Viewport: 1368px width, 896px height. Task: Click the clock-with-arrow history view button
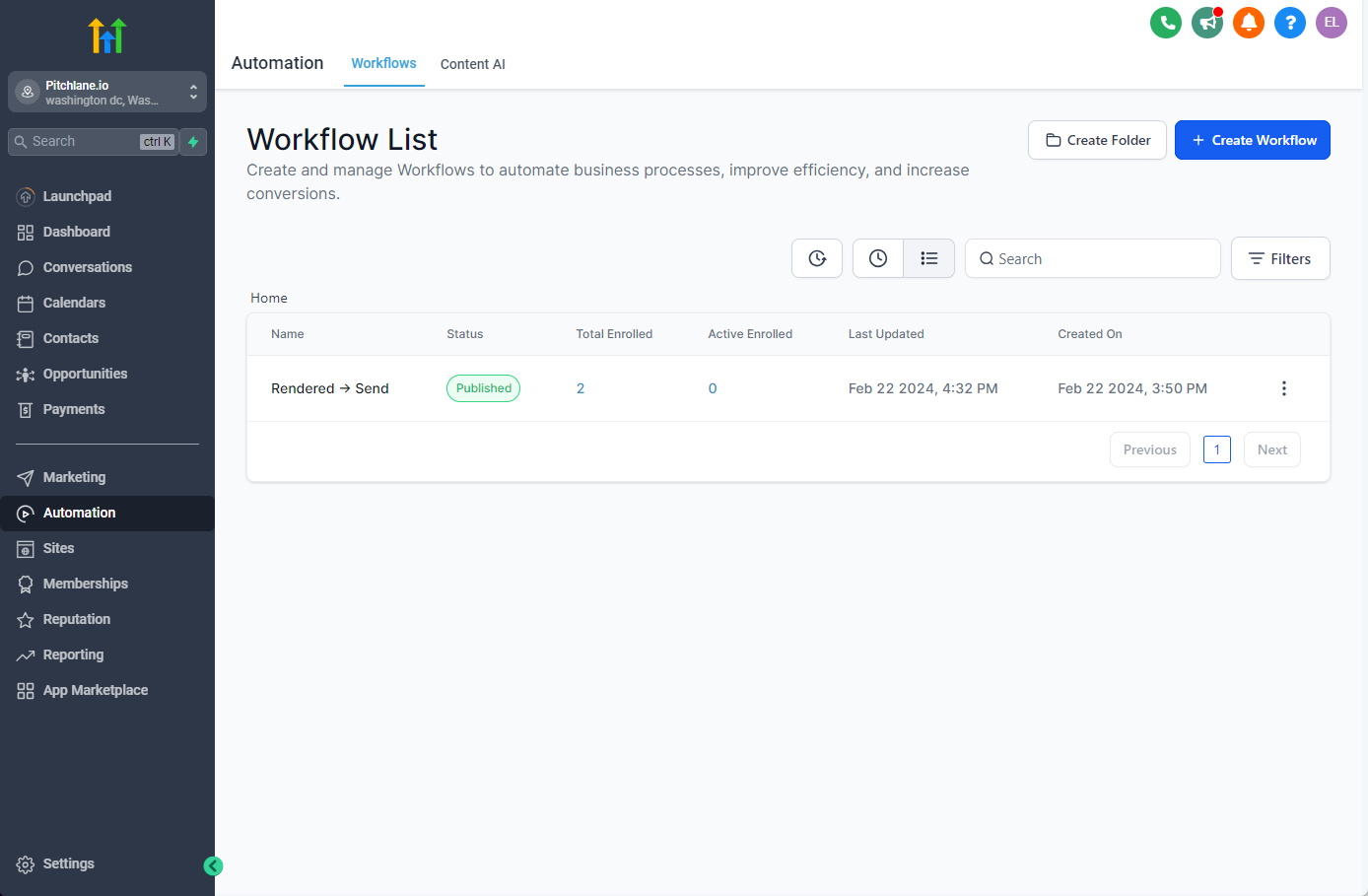coord(817,258)
